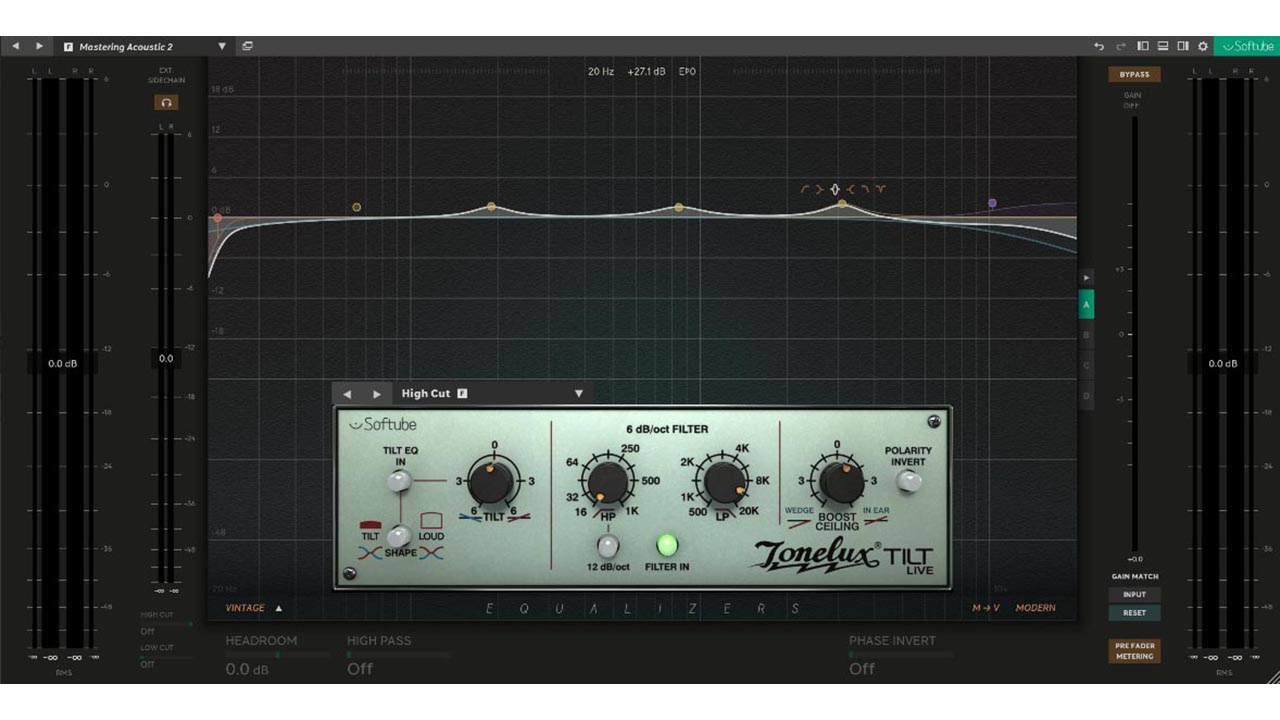Open the Mastering Acoustic 2 preset dropdown
The width and height of the screenshot is (1280, 720).
[222, 46]
